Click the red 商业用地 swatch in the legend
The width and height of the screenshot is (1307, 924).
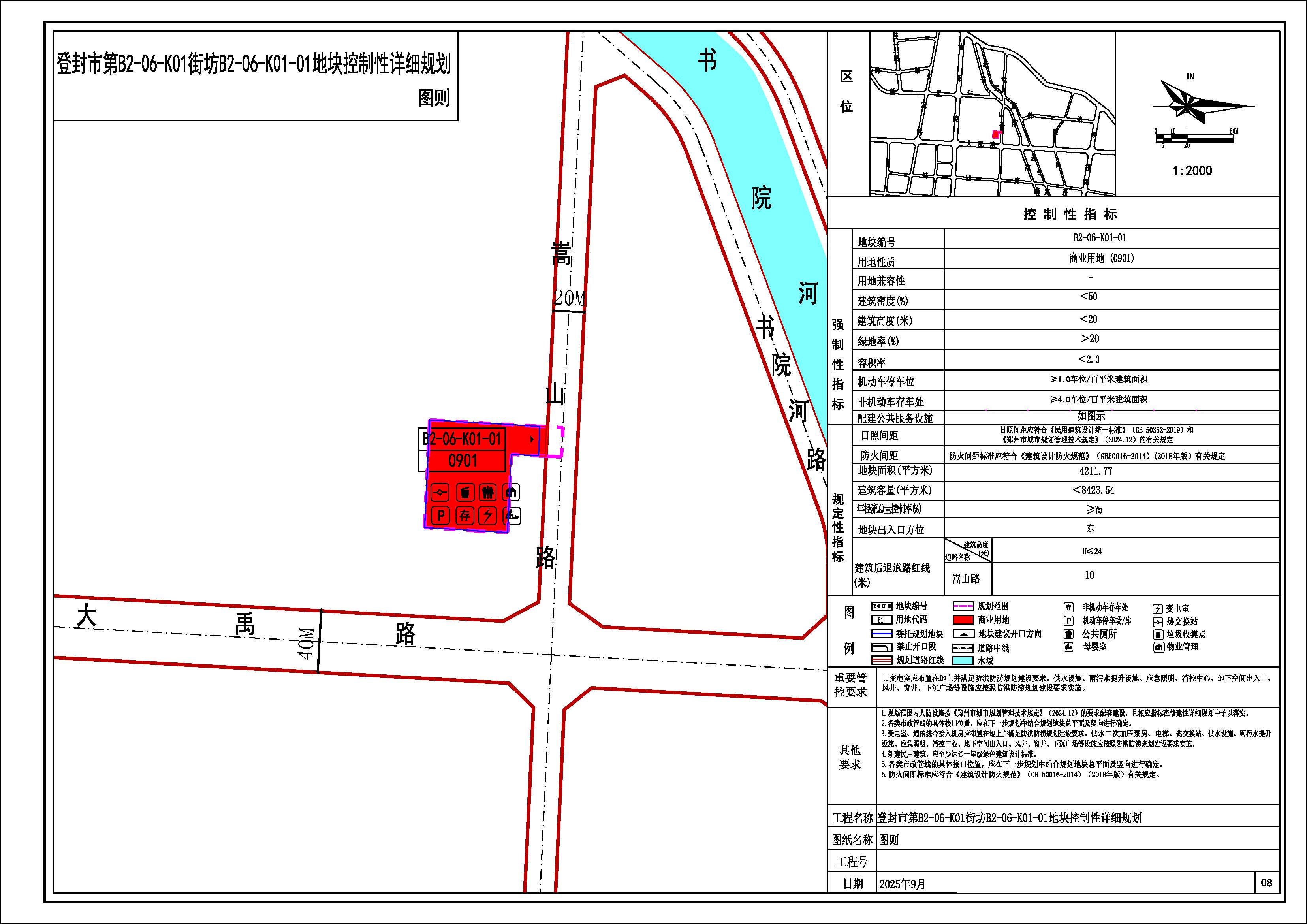pos(963,620)
